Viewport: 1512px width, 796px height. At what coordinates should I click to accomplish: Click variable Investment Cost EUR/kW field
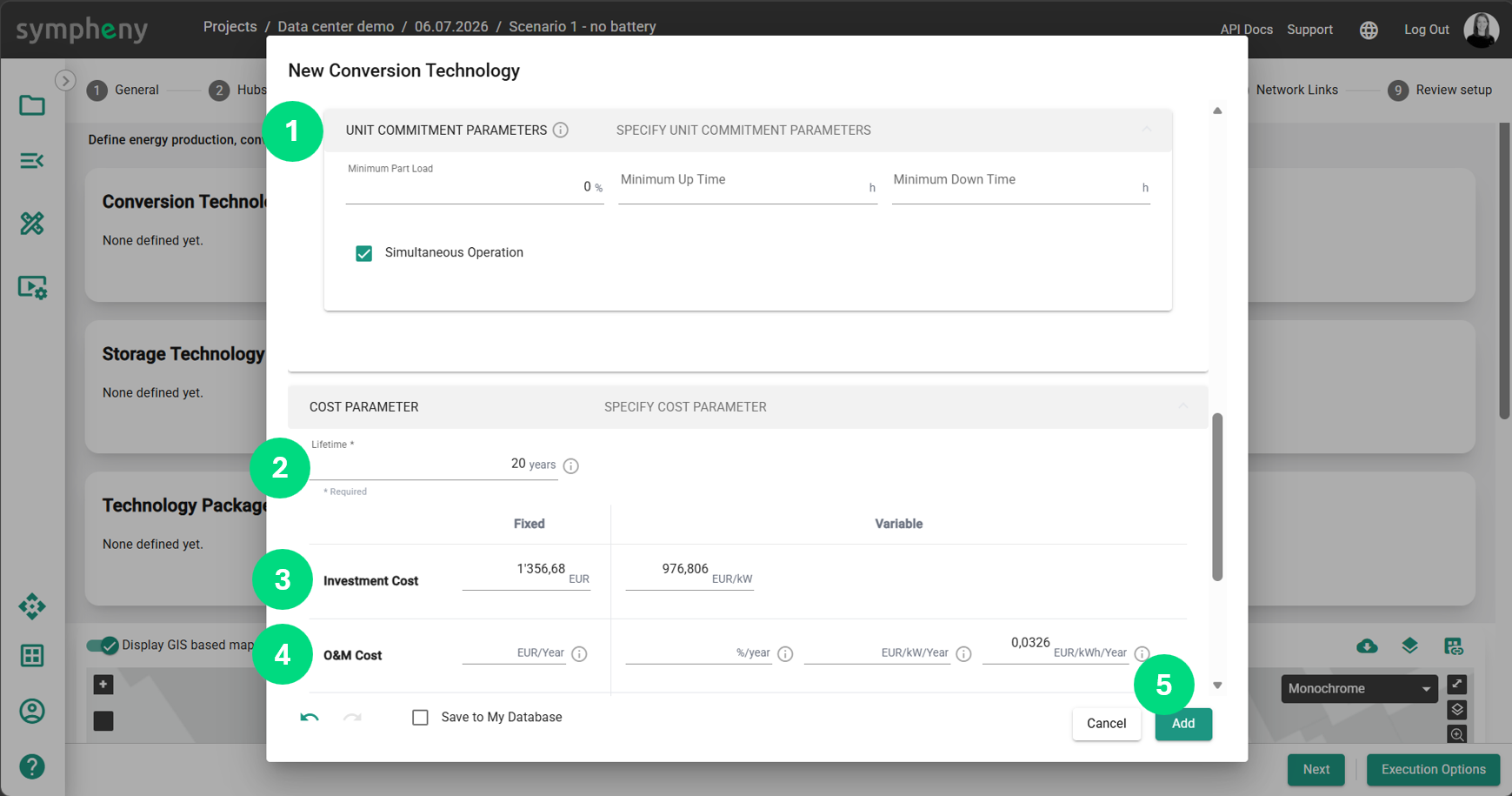[x=689, y=574]
